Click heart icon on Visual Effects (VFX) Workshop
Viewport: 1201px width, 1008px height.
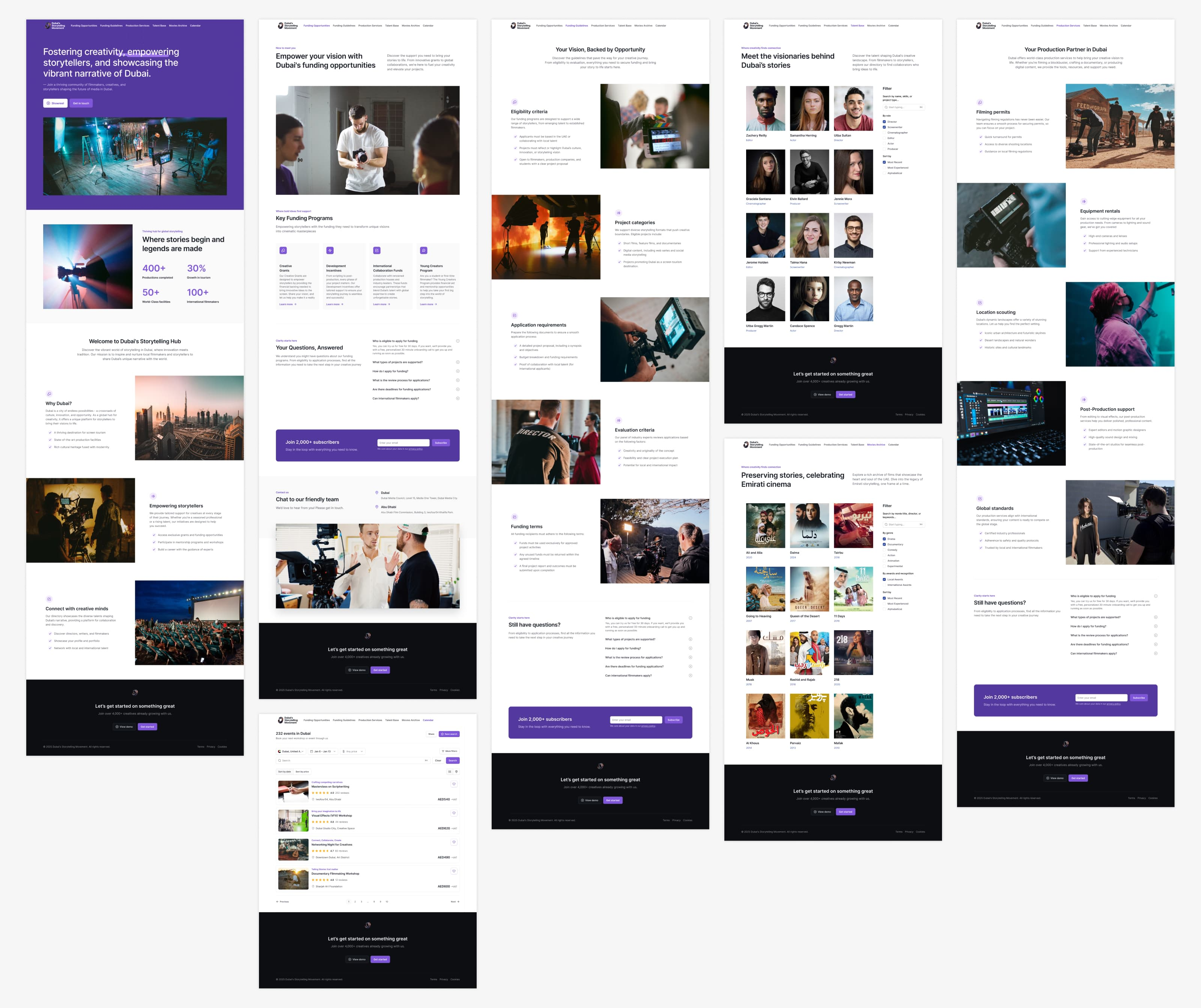454,813
